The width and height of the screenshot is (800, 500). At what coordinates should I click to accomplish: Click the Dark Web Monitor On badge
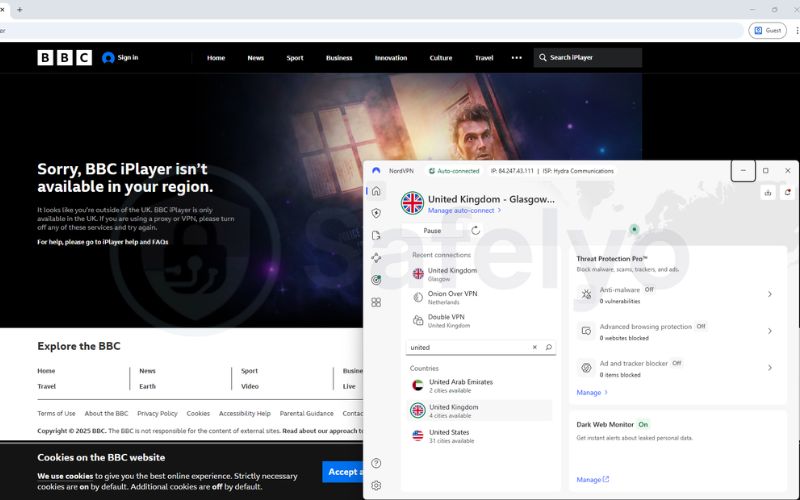pos(643,424)
